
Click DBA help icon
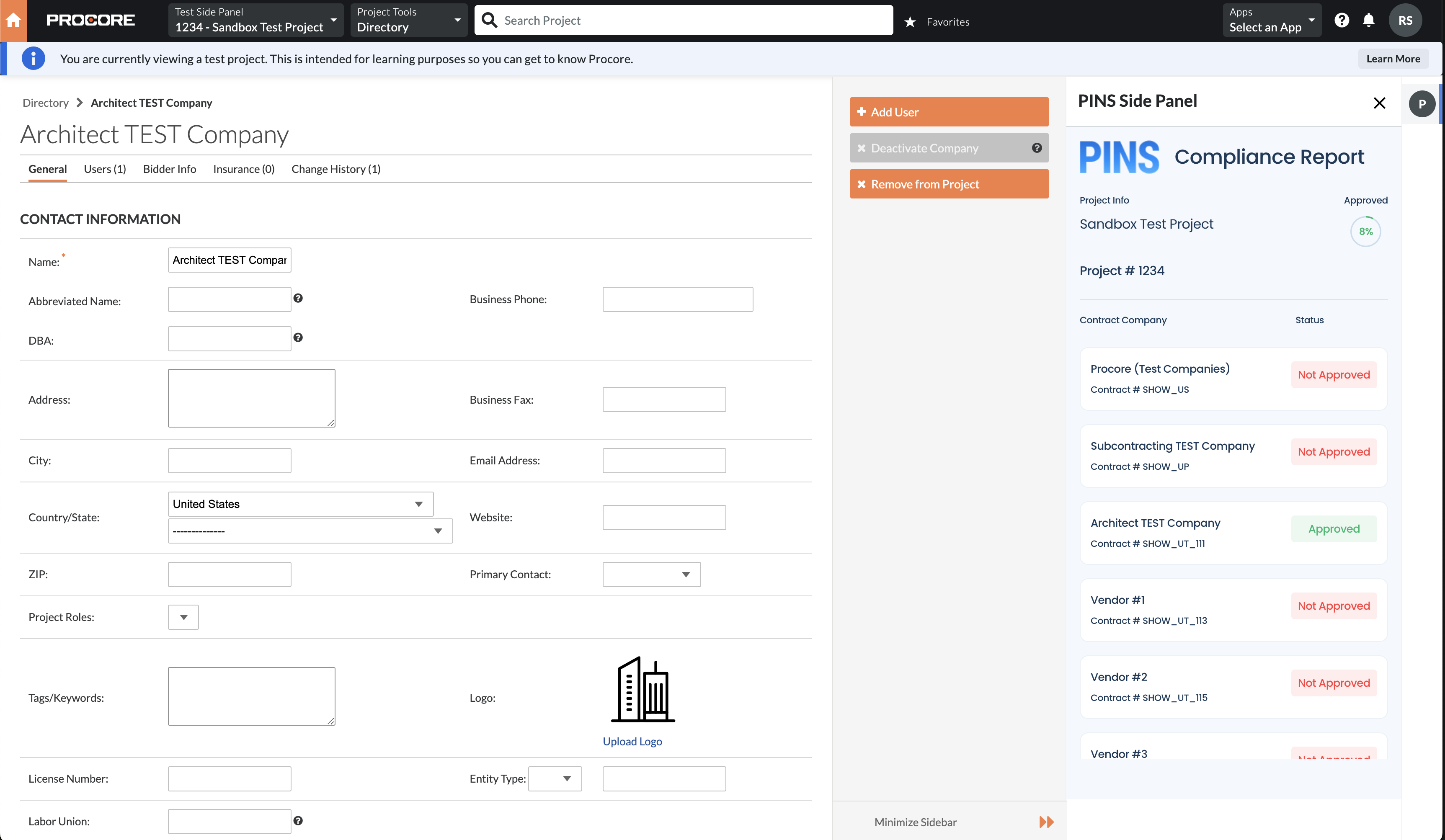pos(298,338)
